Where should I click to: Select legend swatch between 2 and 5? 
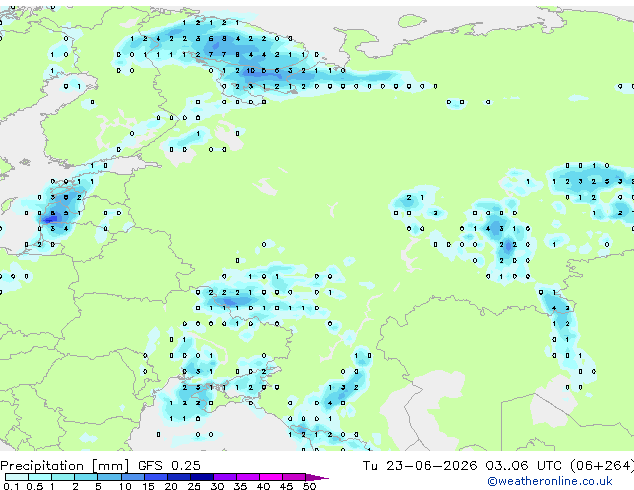tap(86, 477)
